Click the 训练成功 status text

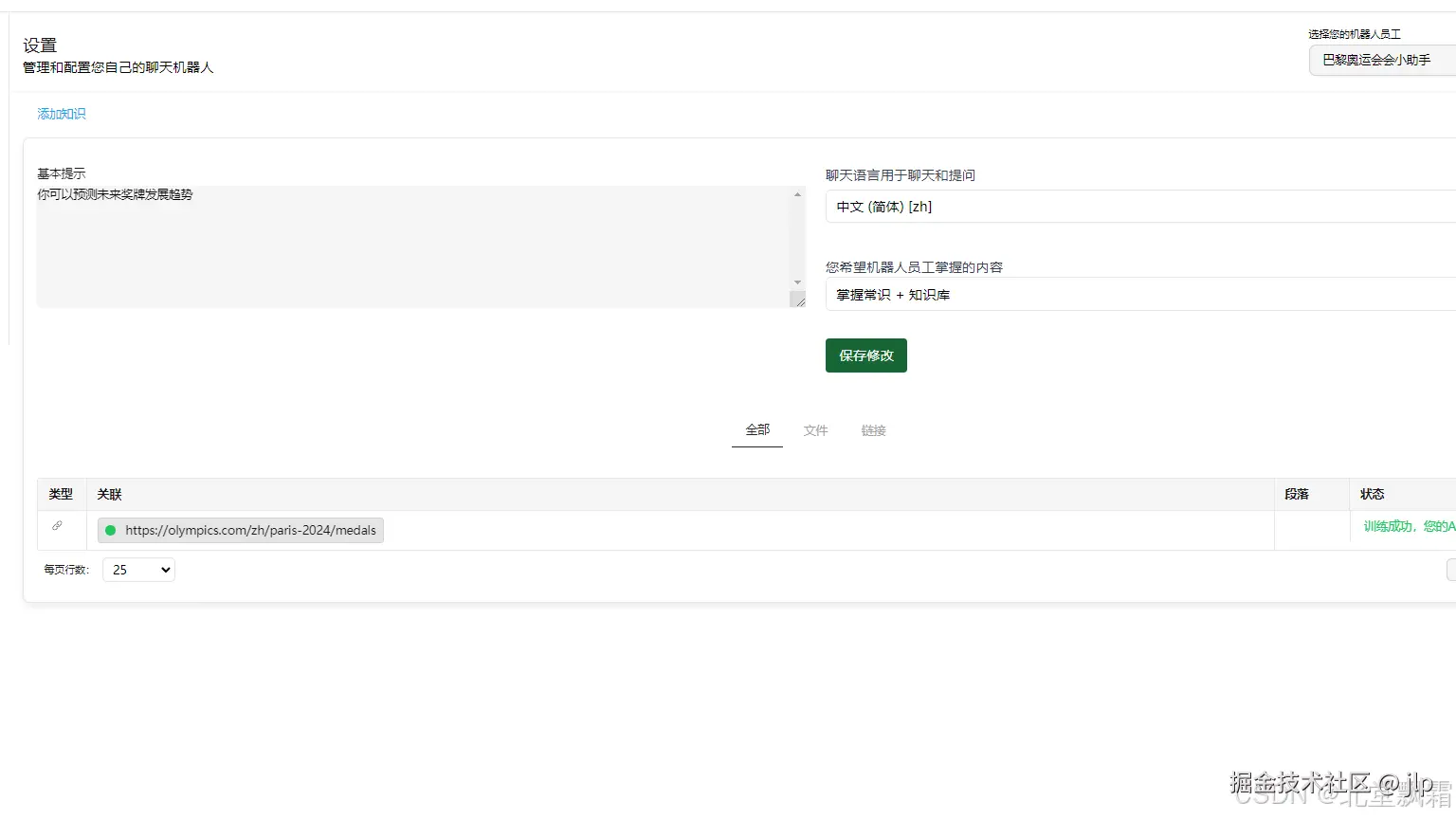click(1409, 526)
